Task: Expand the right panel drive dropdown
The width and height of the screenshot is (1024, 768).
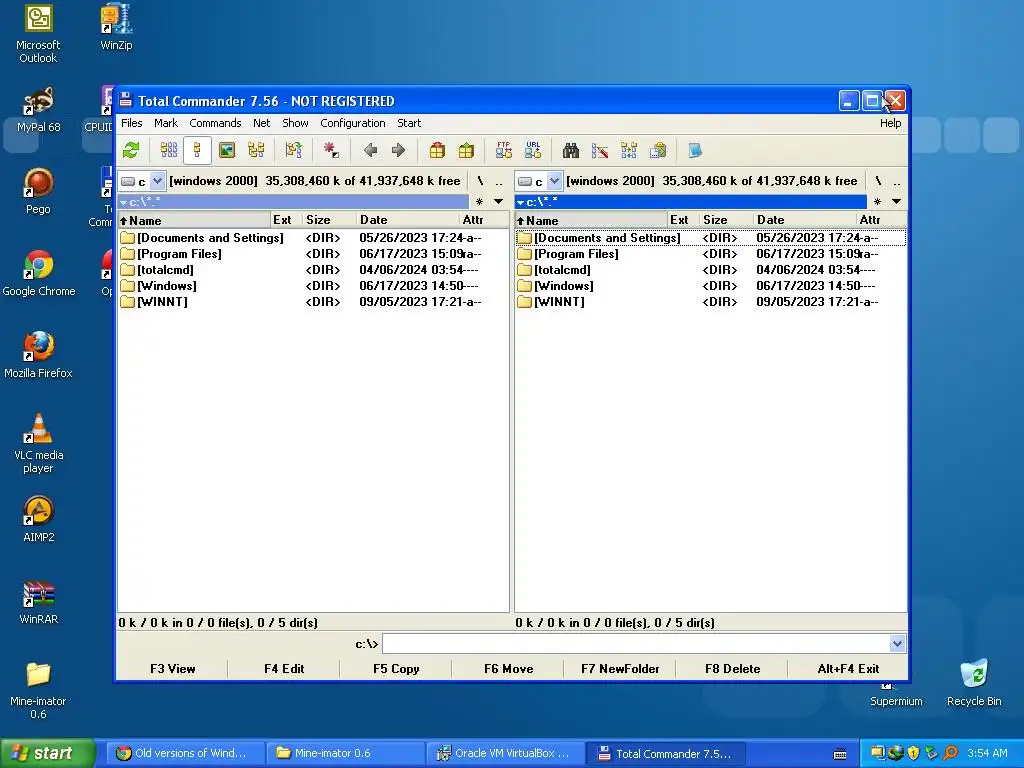Action: [x=554, y=181]
